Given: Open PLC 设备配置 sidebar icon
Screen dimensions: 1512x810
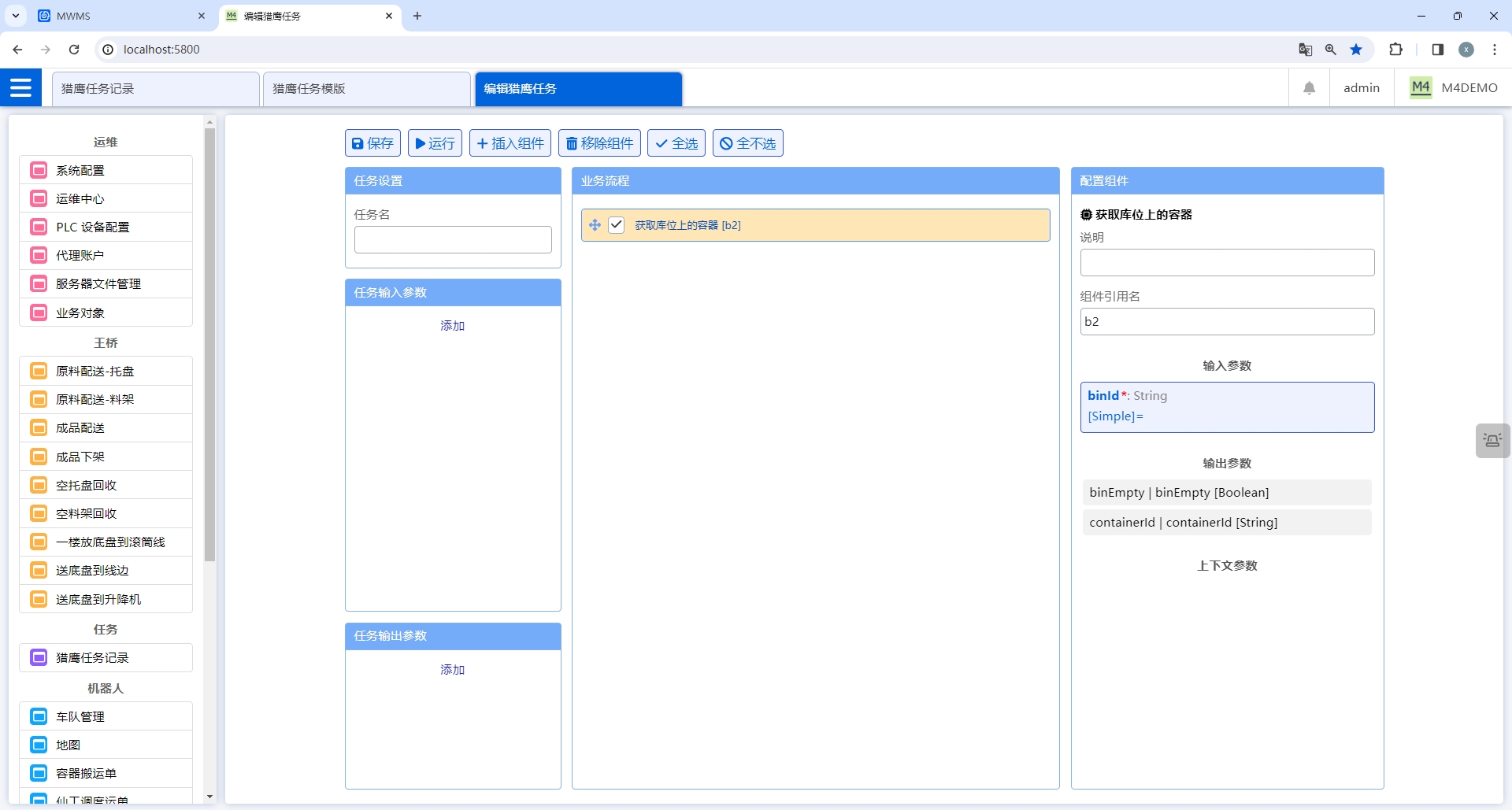Looking at the screenshot, I should pyautogui.click(x=39, y=227).
